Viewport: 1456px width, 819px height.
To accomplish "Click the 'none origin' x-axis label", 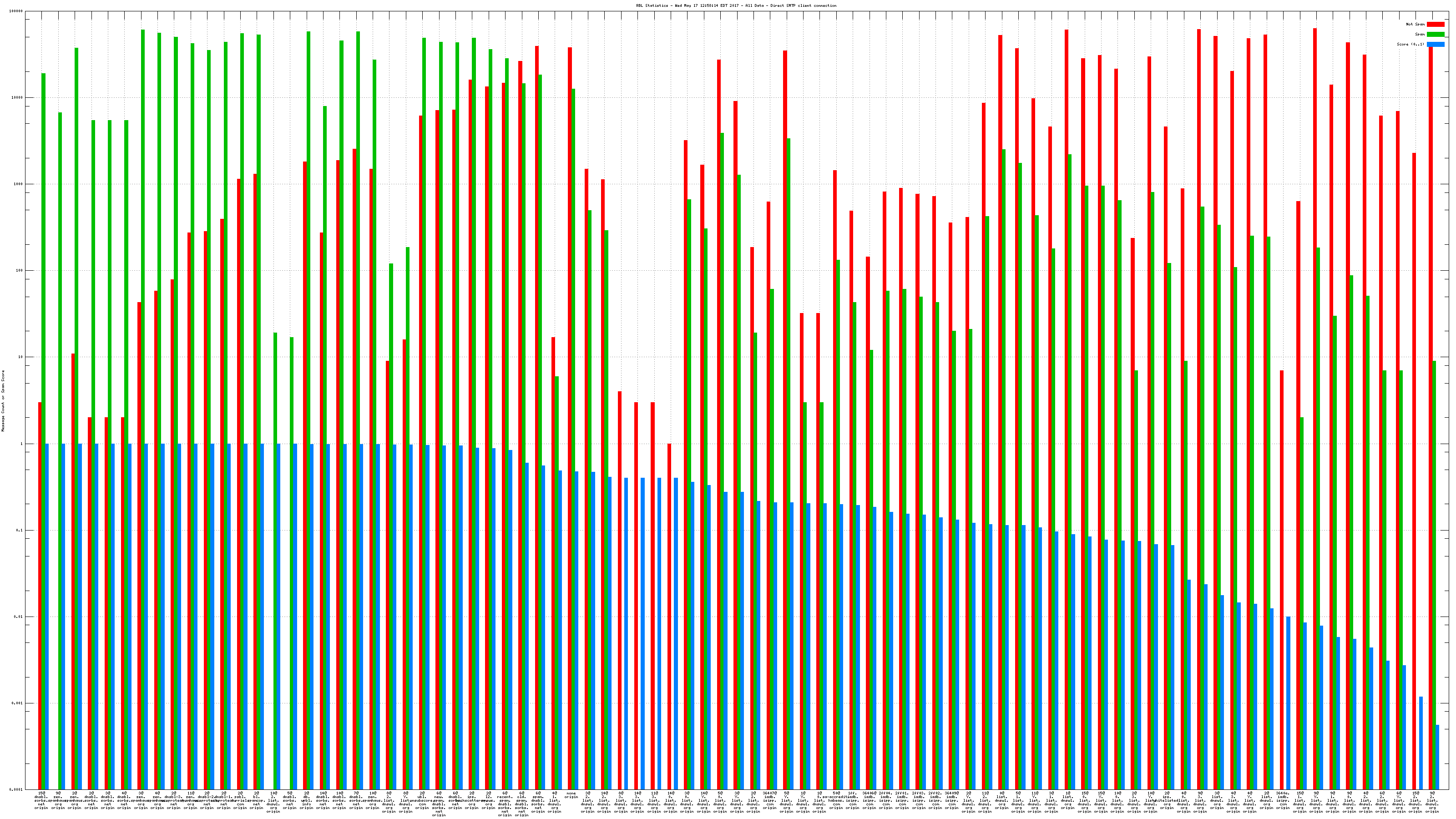I will (571, 795).
